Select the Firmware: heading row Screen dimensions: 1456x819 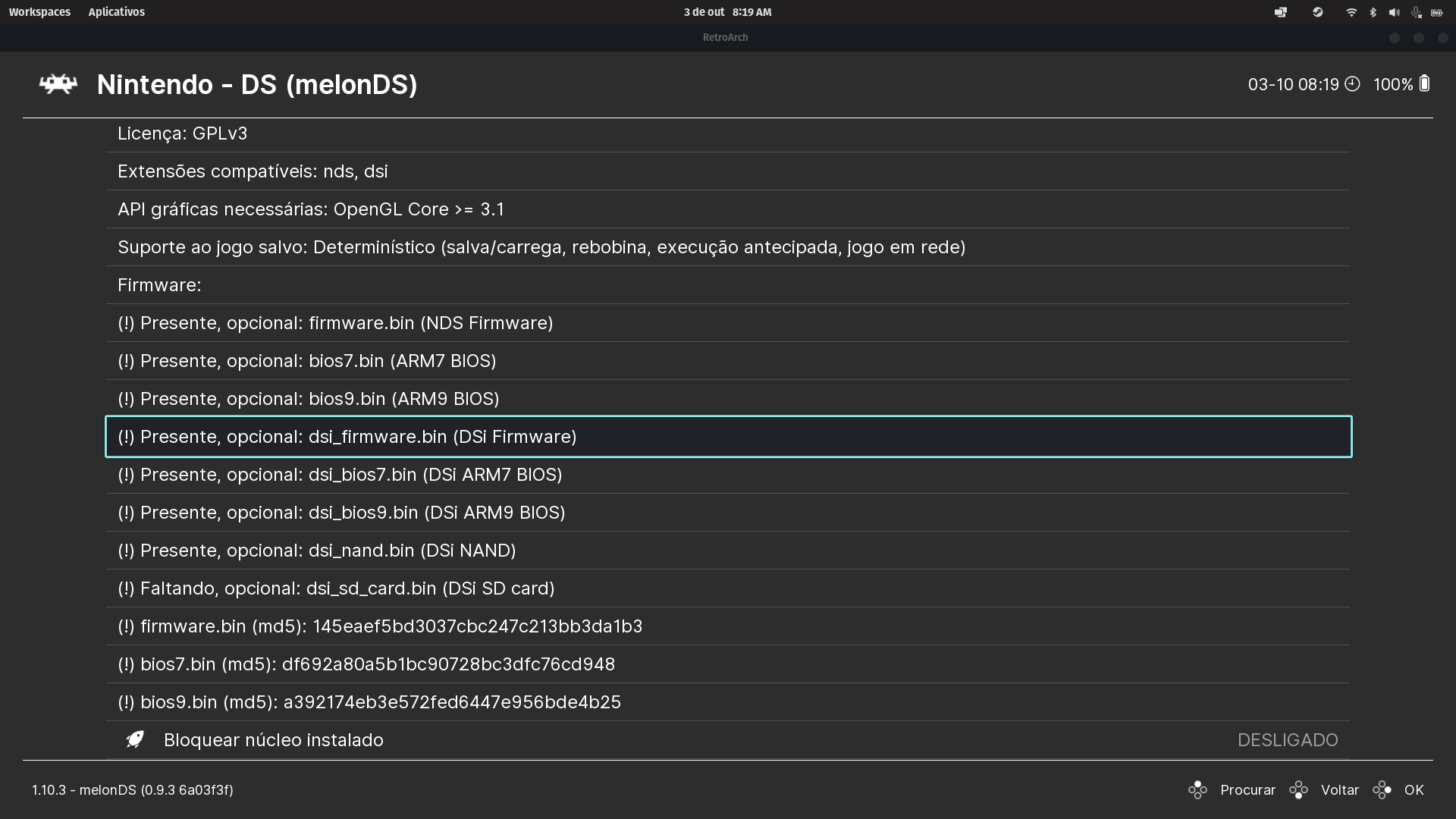point(728,285)
